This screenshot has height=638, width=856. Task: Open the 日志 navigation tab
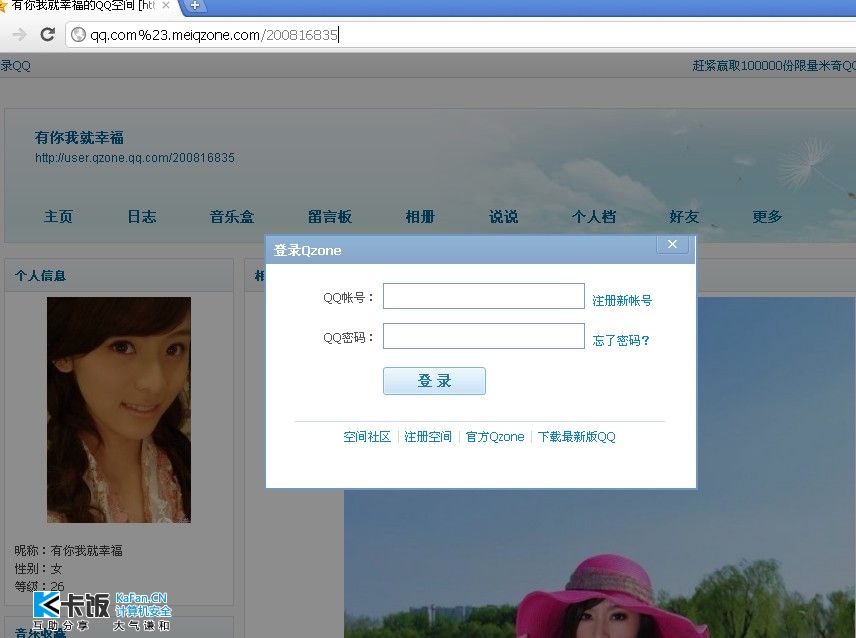click(142, 217)
